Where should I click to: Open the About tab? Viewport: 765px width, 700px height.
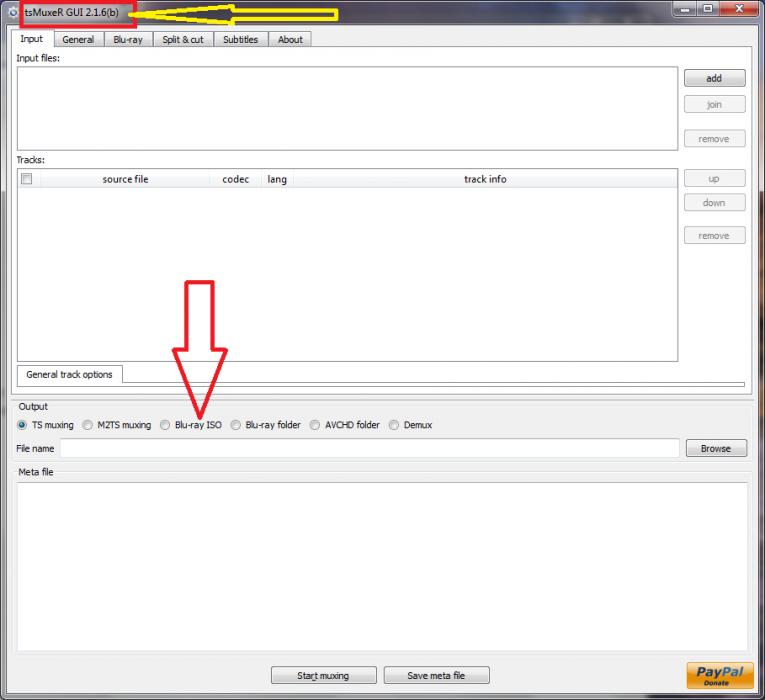point(290,40)
